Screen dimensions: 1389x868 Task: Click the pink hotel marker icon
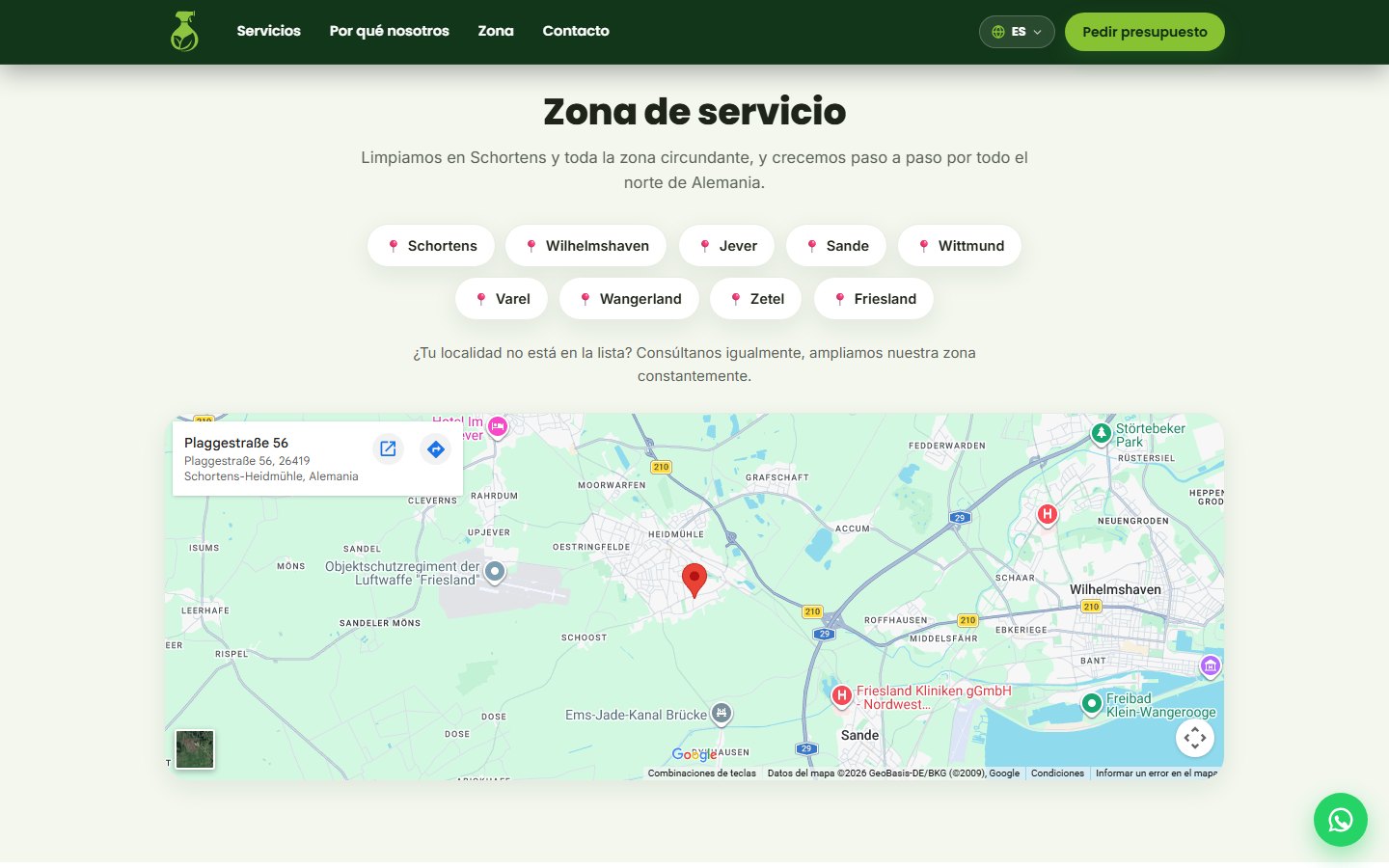(498, 426)
